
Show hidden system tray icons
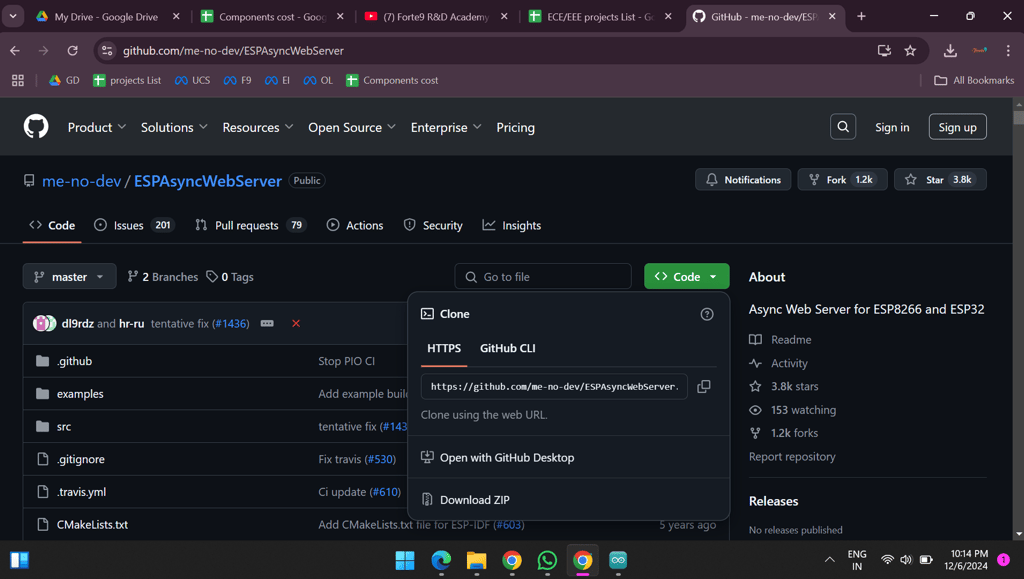pos(829,559)
